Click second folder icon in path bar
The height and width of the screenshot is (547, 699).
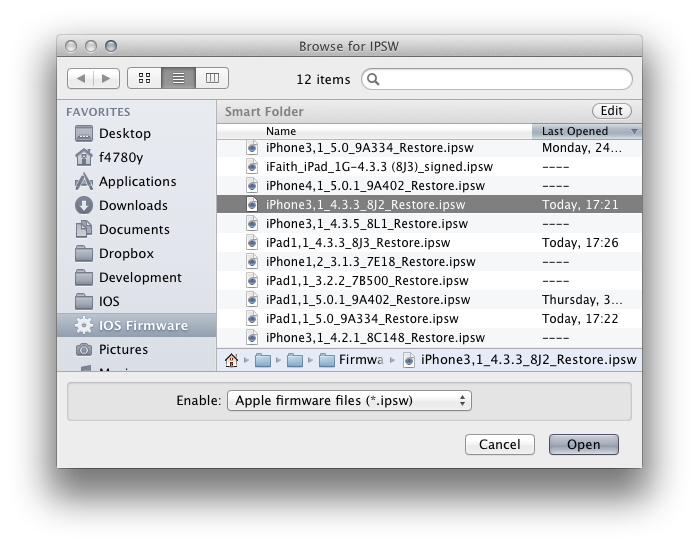(295, 360)
